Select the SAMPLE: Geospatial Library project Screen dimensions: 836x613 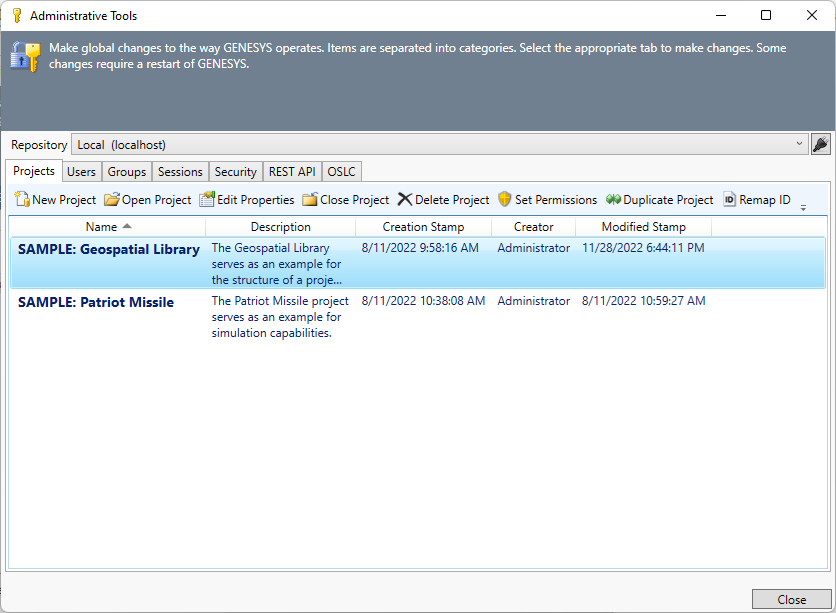[x=109, y=250]
